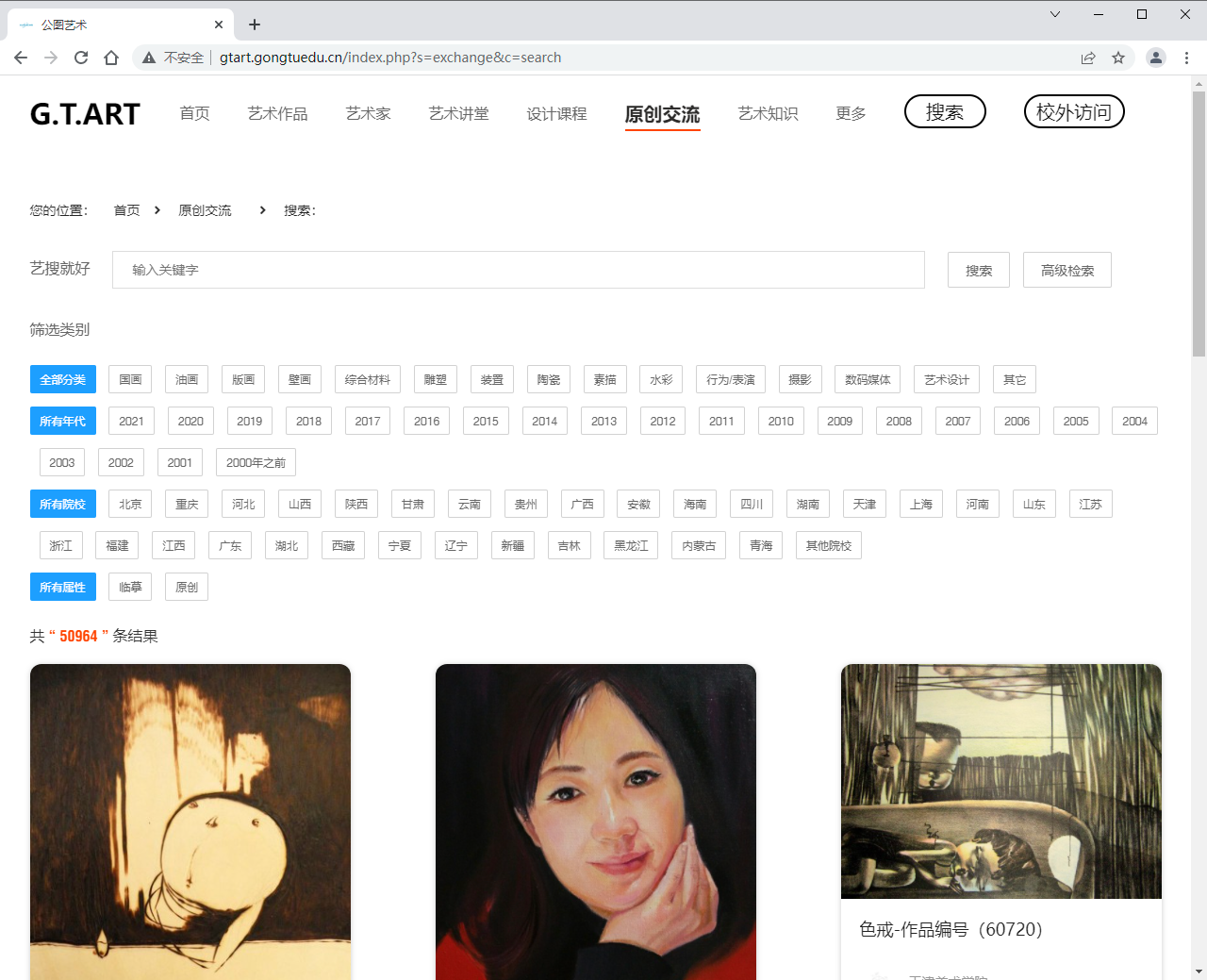Bookmark this page with star icon
This screenshot has width=1207, height=980.
point(1118,58)
